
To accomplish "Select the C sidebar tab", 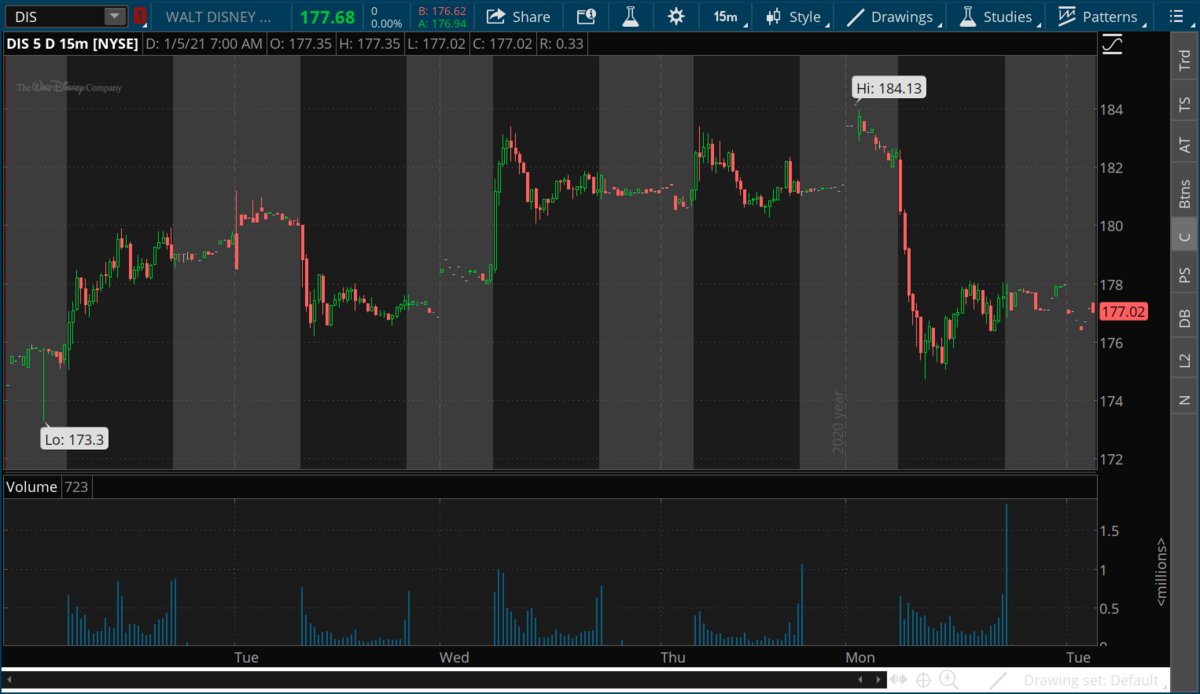I will pyautogui.click(x=1185, y=236).
